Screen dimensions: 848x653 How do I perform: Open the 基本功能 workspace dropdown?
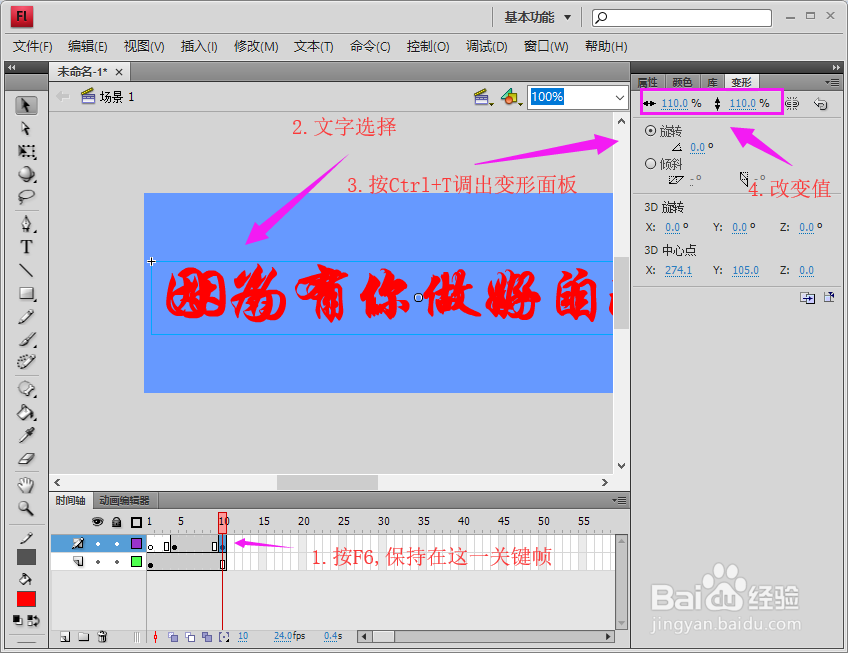pos(538,17)
